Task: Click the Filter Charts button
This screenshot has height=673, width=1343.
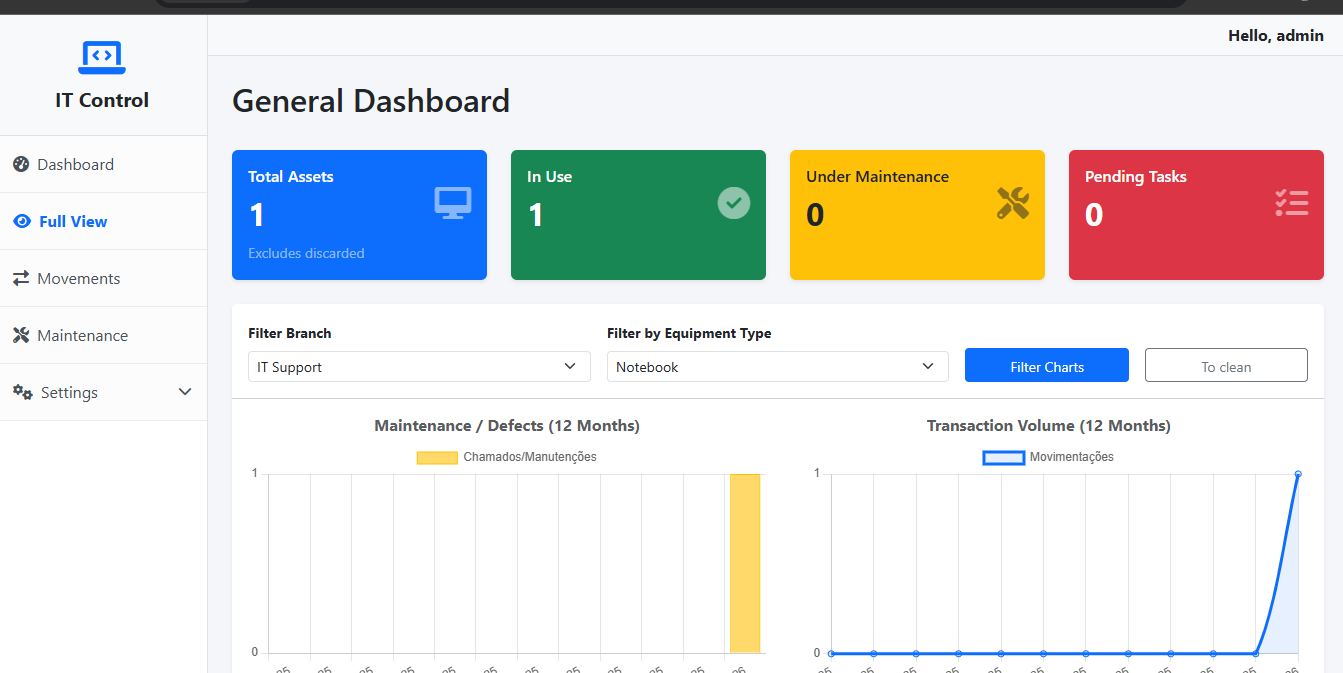Action: click(x=1046, y=366)
